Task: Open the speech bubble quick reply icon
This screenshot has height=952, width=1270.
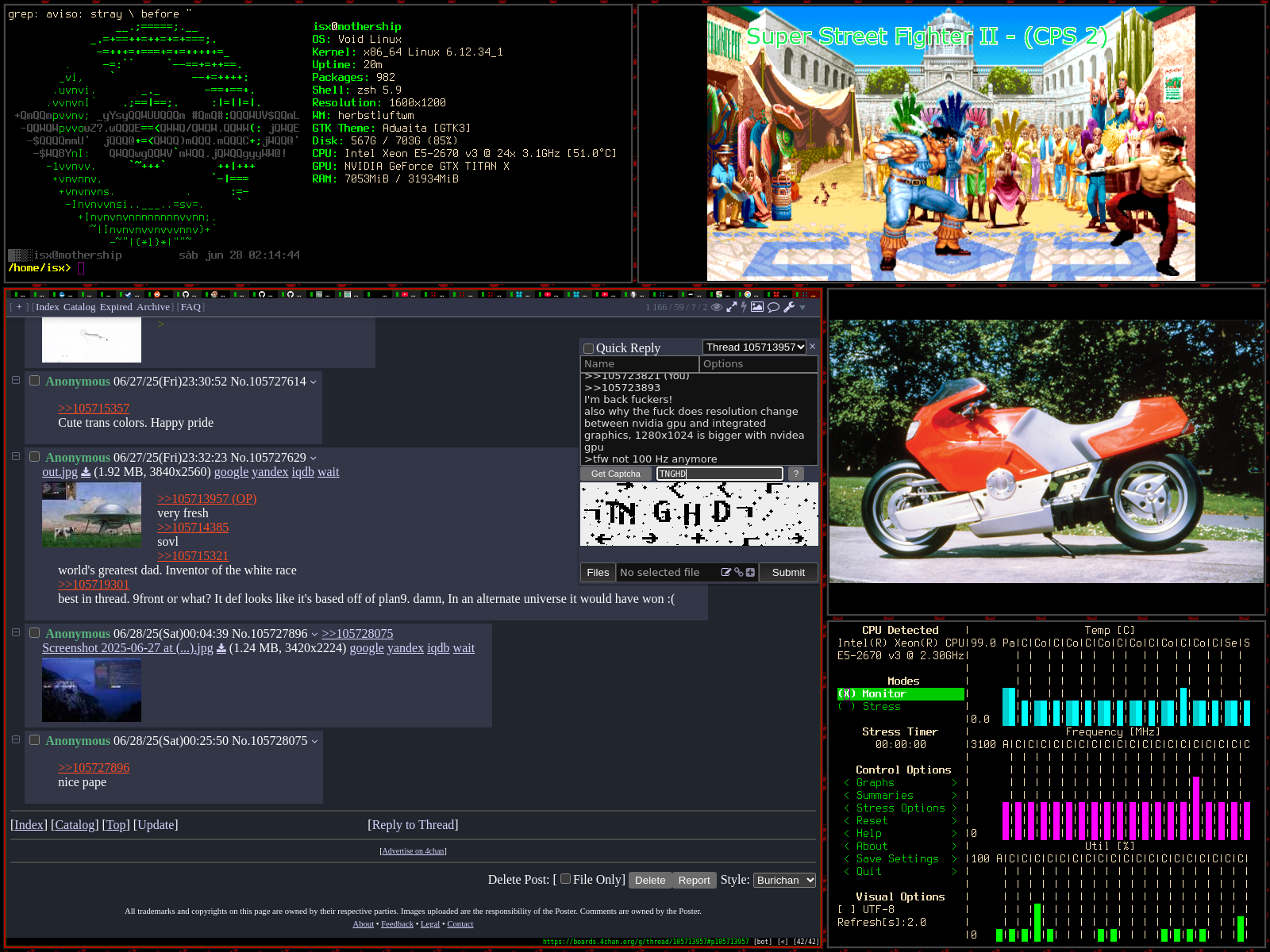Action: click(773, 307)
